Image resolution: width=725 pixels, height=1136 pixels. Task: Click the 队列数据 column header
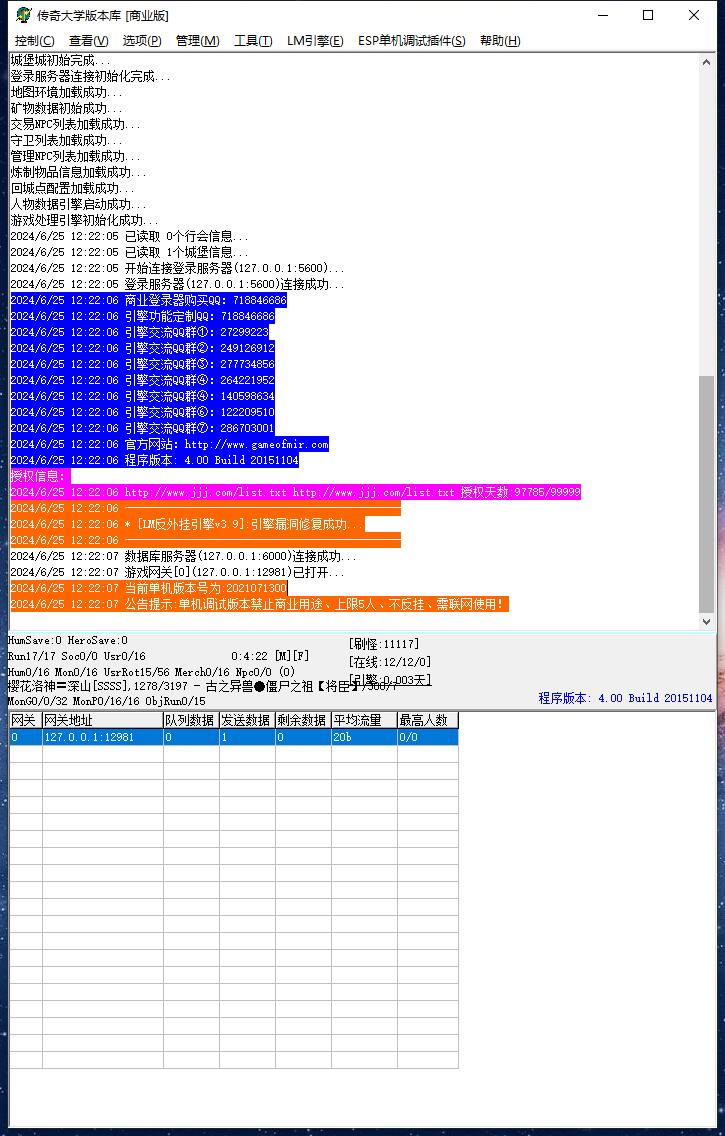(x=190, y=720)
